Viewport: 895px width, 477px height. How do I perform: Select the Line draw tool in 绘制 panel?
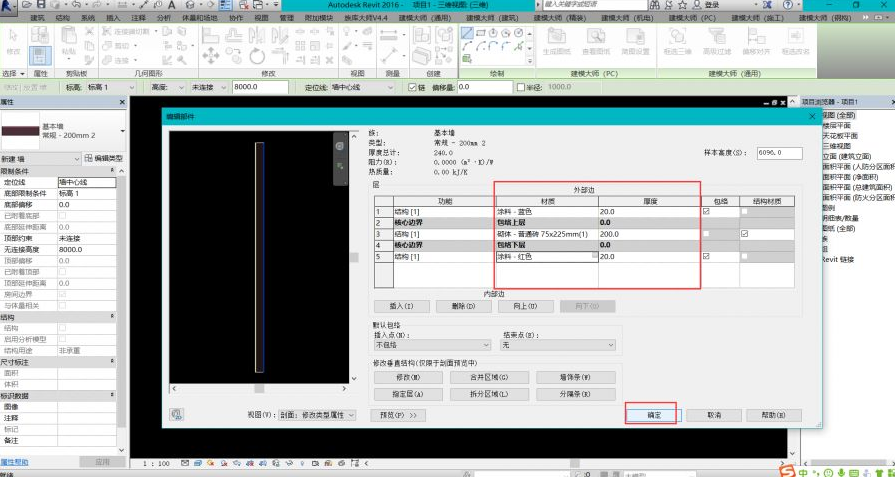[467, 32]
